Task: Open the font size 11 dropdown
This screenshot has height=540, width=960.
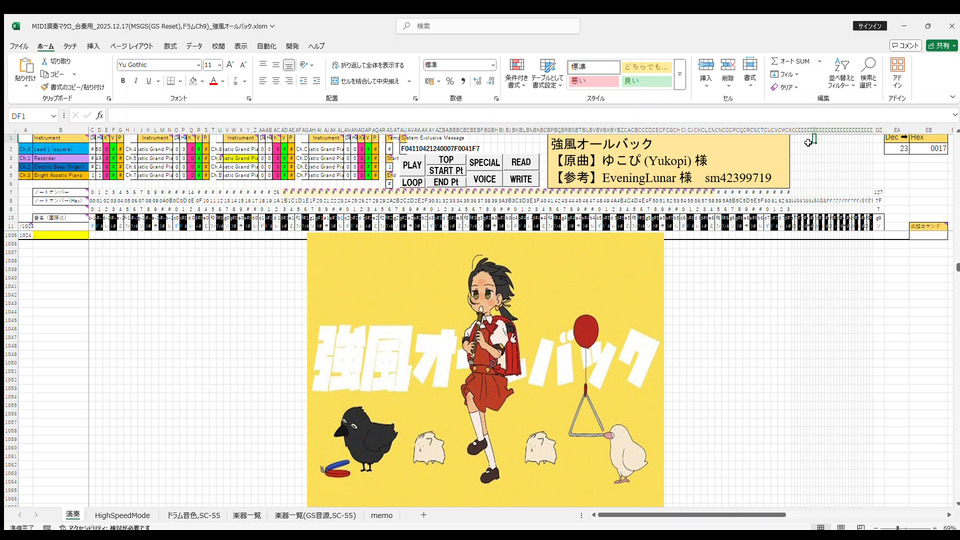Action: [x=219, y=65]
